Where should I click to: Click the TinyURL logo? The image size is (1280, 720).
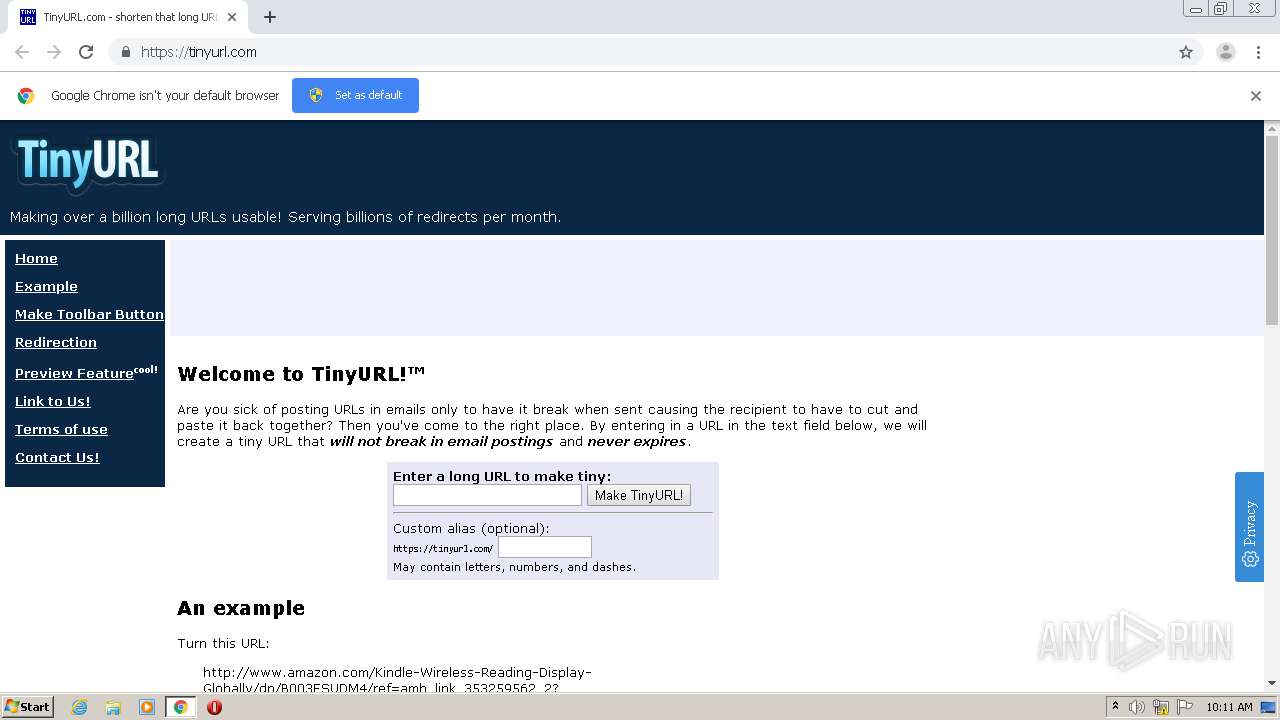point(88,163)
